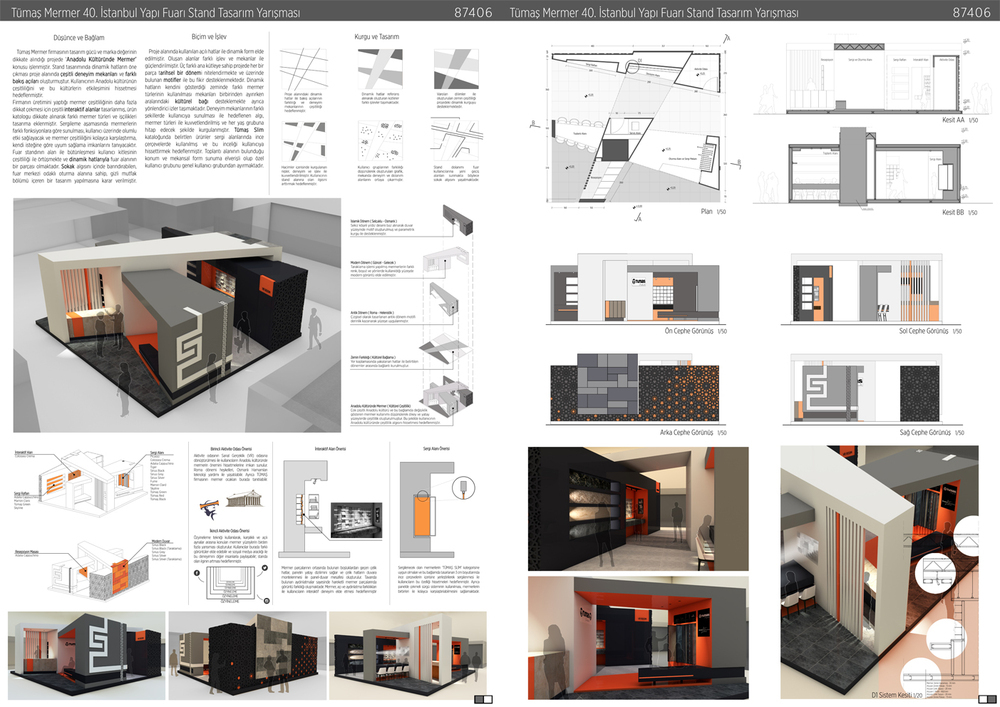Viewport: 1000px width, 707px height.
Task: Click the Greek temple illustration
Action: point(244,499)
